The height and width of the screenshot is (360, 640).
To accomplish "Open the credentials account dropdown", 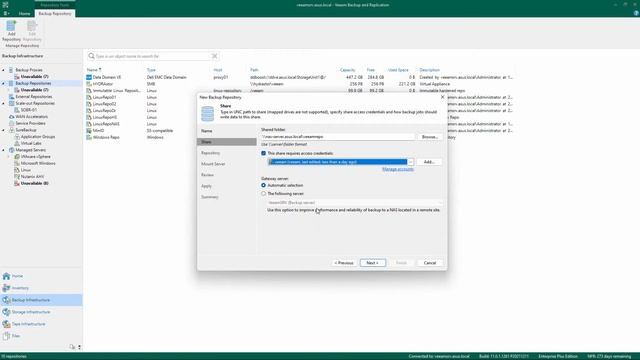I will pyautogui.click(x=411, y=162).
